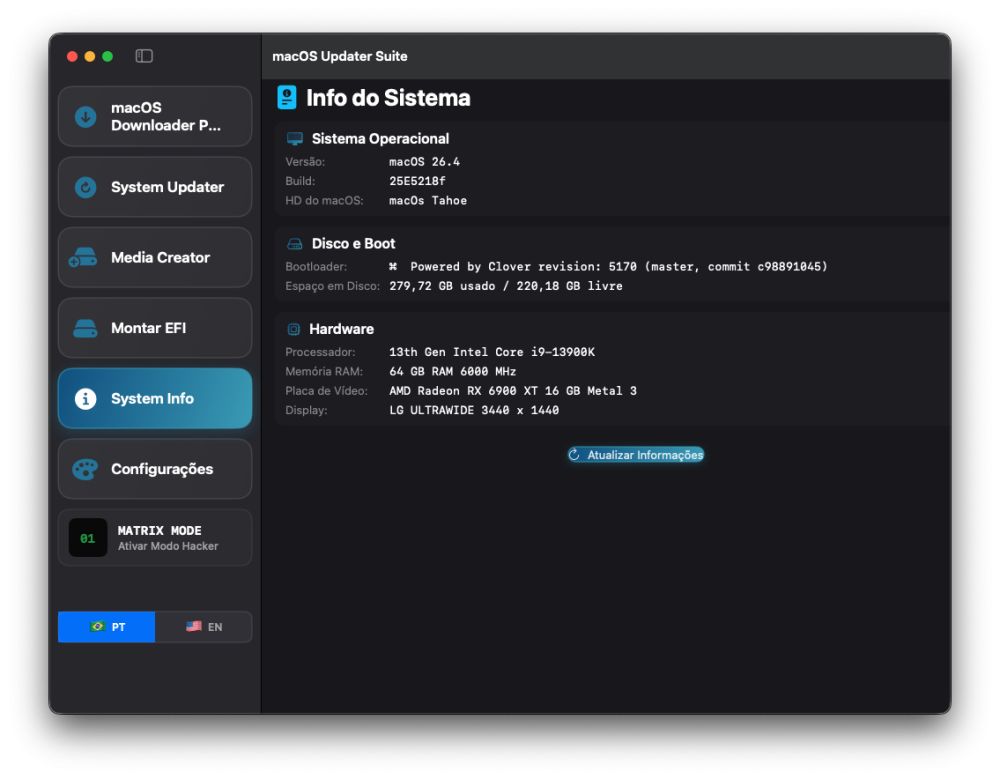Viewport: 1000px width, 779px height.
Task: Click the Processador label
Action: [x=320, y=352]
